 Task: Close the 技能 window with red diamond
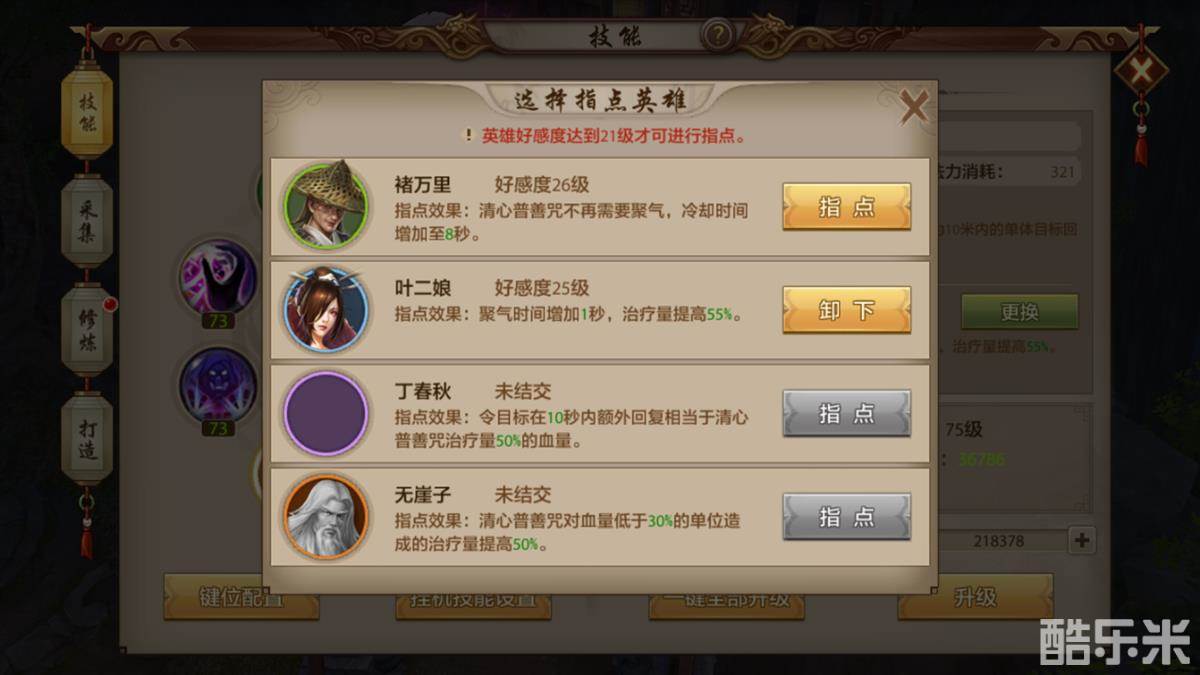[x=1141, y=71]
